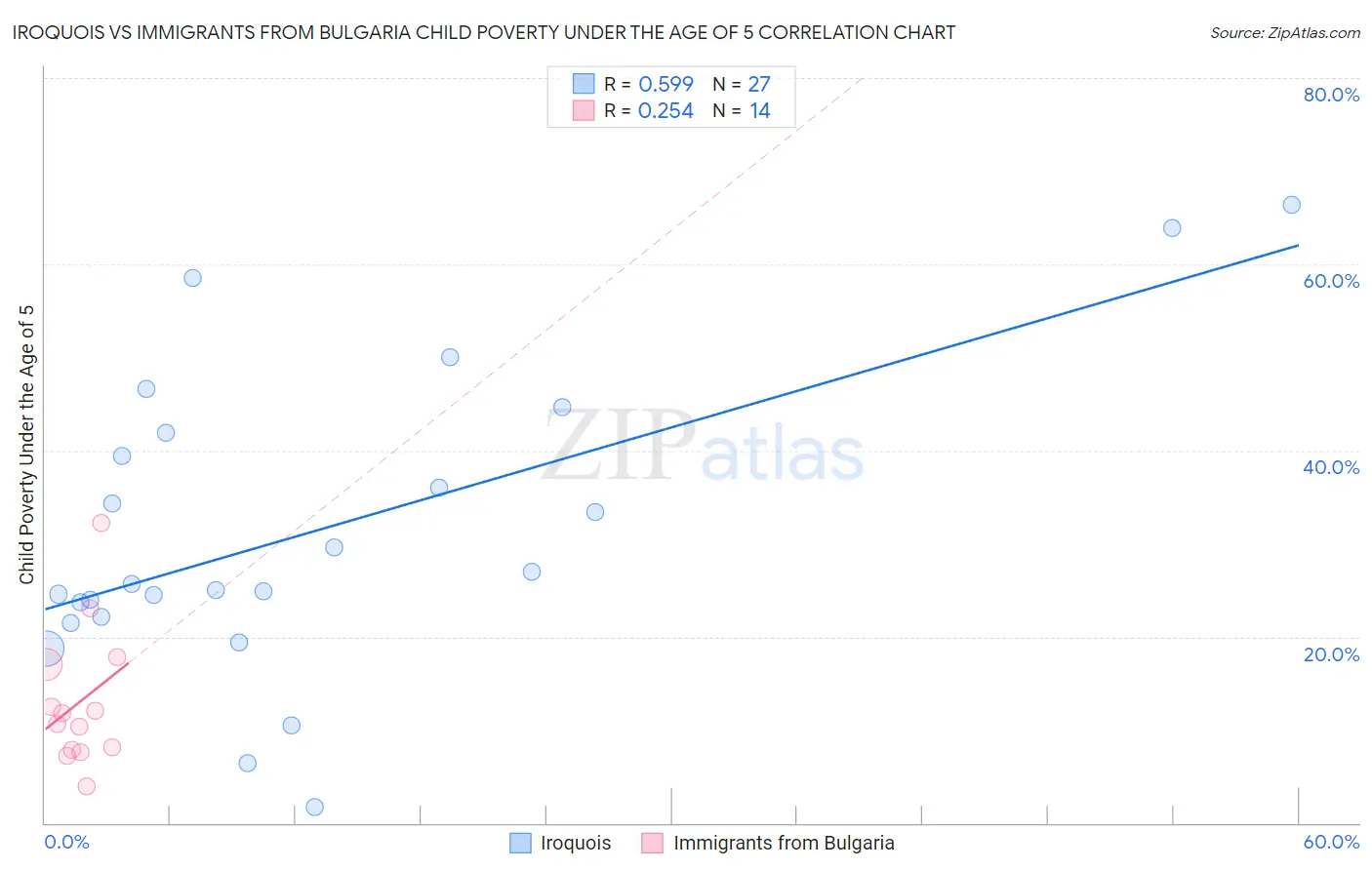
Task: Click the 20.0% y-axis tick label
Action: 1331,654
